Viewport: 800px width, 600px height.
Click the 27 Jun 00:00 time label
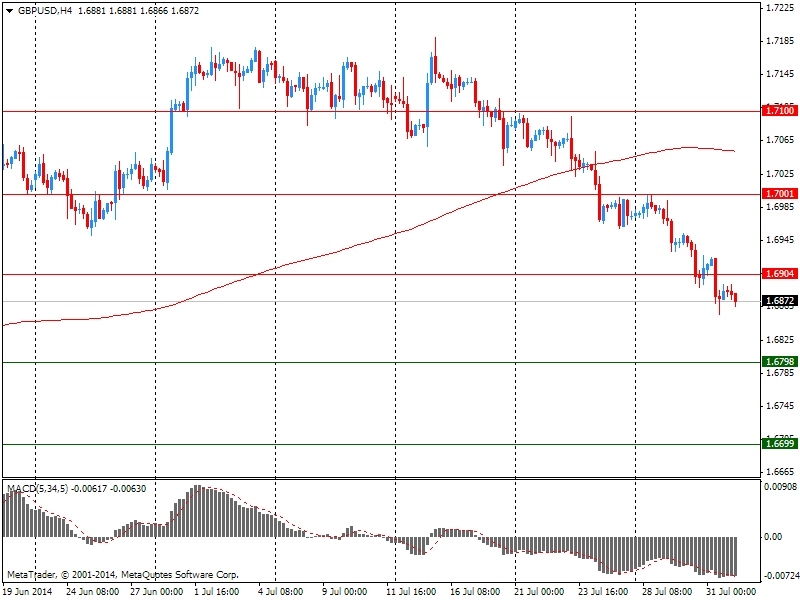point(157,592)
